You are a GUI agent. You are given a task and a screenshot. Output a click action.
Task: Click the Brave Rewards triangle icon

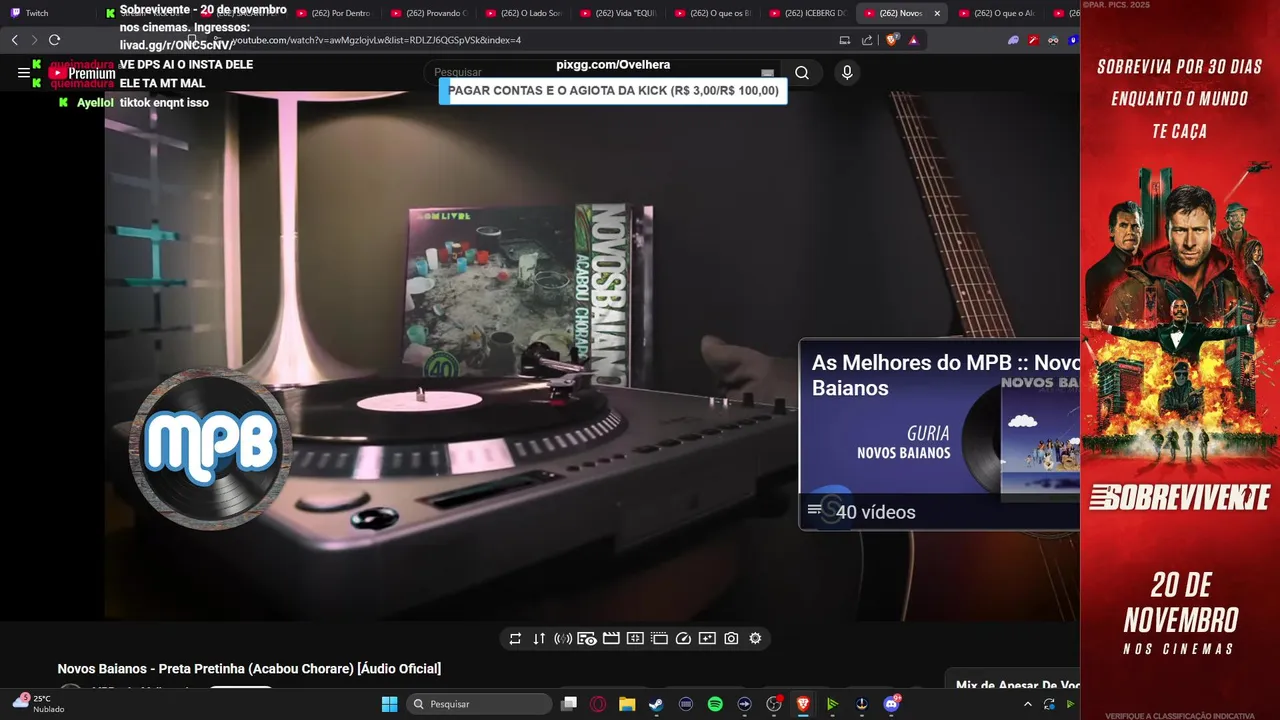pyautogui.click(x=913, y=40)
